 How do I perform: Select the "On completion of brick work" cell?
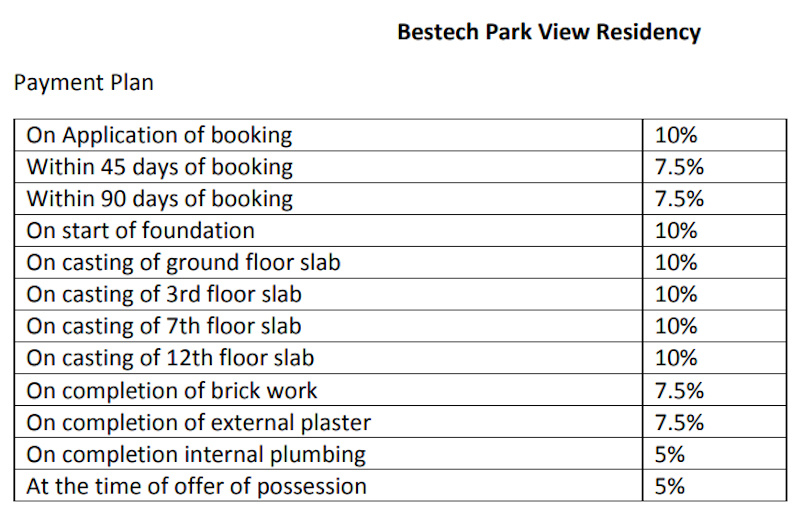[x=172, y=390]
